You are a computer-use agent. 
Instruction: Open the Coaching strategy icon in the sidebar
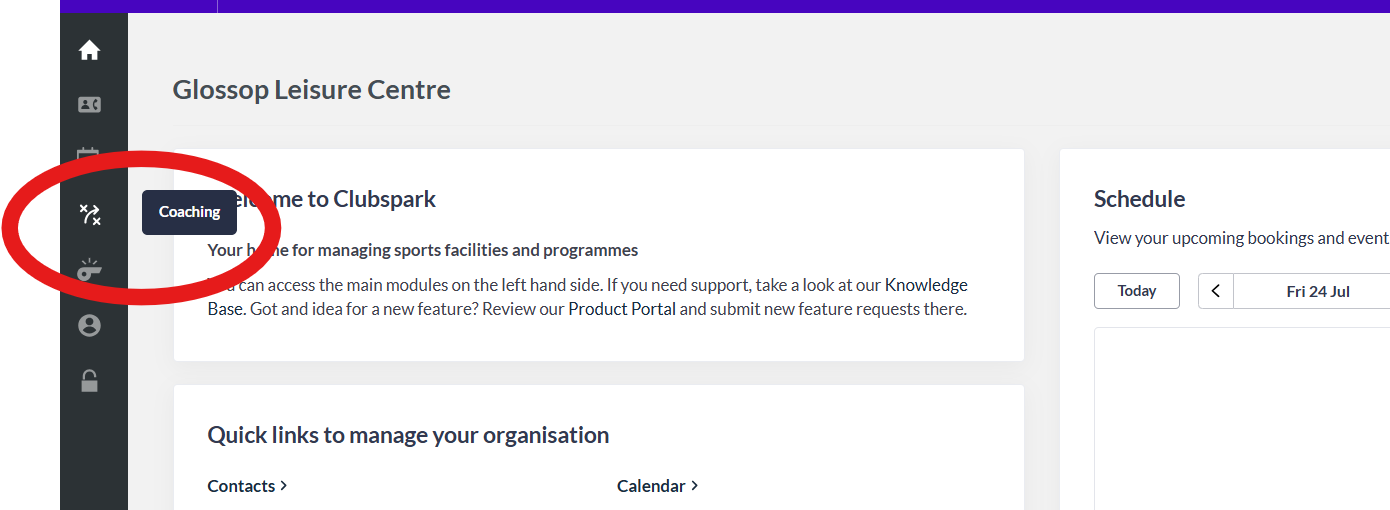point(89,213)
